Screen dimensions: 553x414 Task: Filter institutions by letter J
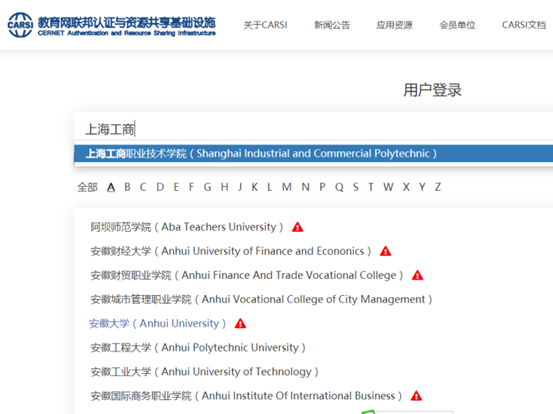[240, 187]
